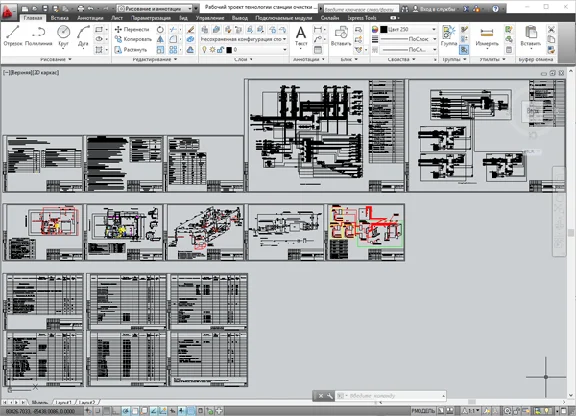
Task: Select the Rotate tool icon
Action: pos(160,29)
